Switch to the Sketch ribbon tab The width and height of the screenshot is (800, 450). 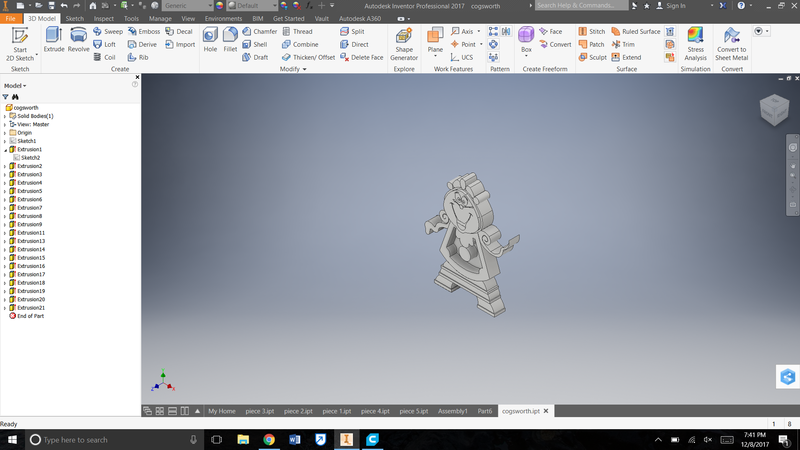coord(74,18)
